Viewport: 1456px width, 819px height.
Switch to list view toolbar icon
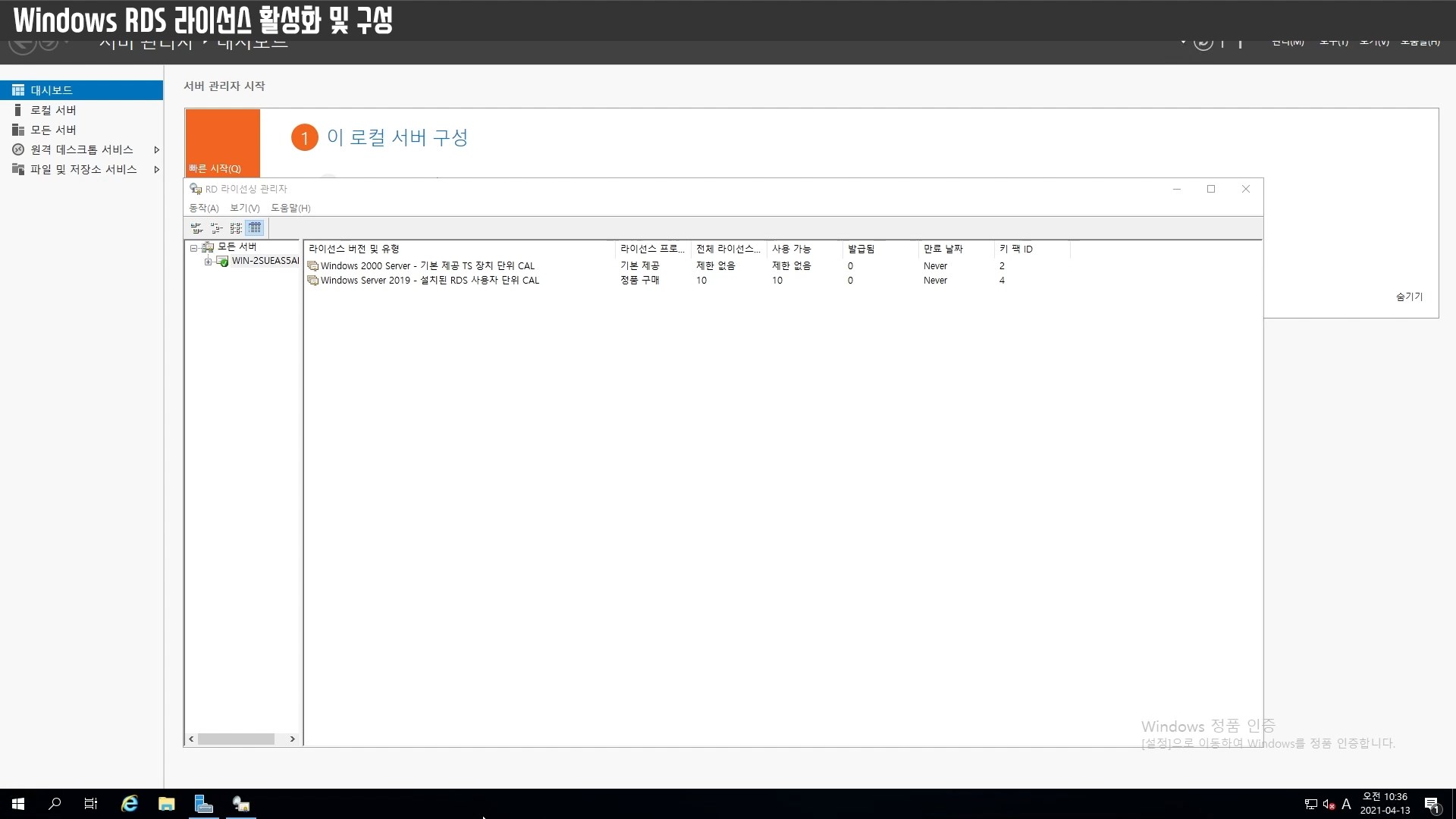click(236, 227)
